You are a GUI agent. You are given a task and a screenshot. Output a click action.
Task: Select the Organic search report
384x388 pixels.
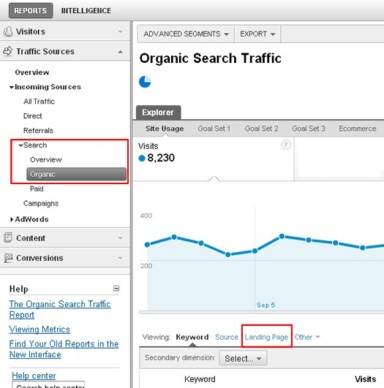(x=76, y=174)
